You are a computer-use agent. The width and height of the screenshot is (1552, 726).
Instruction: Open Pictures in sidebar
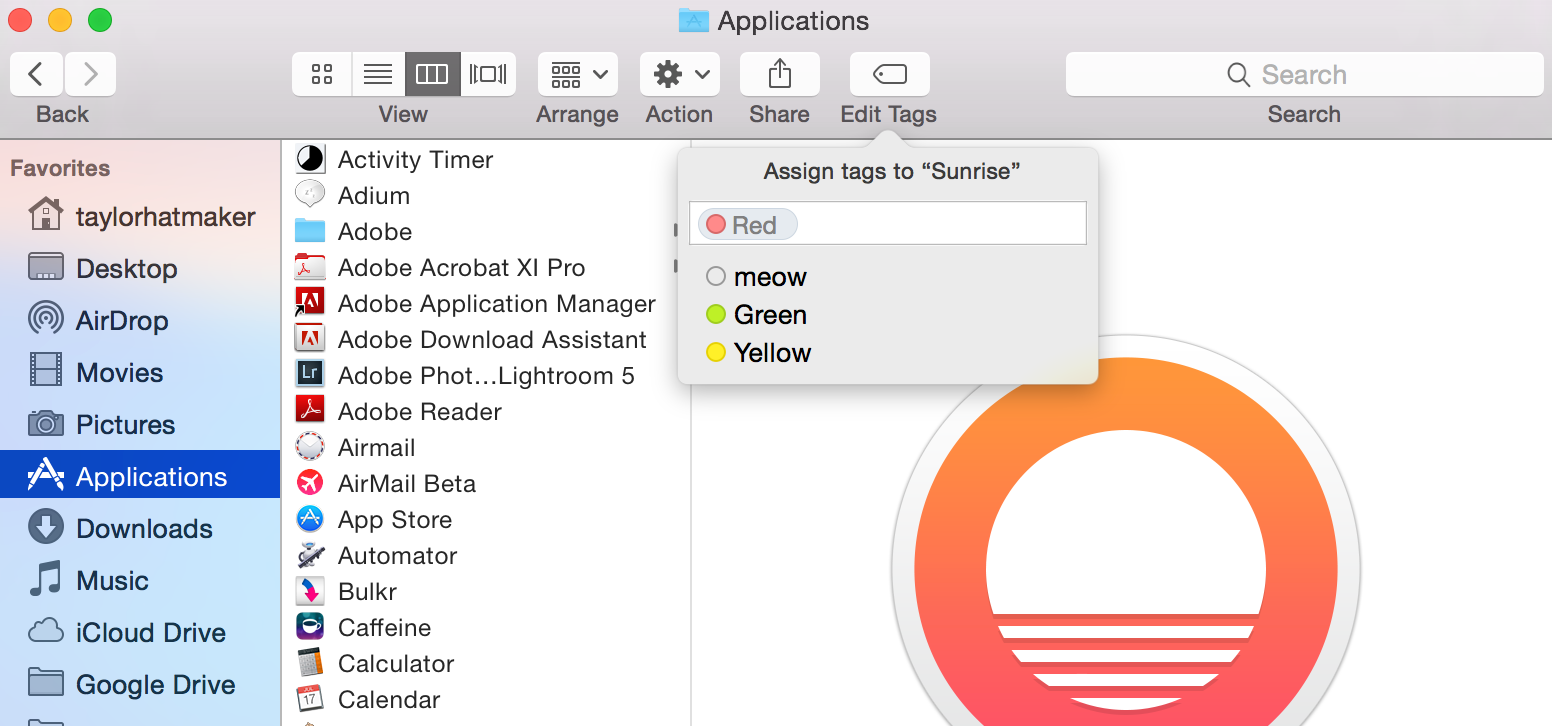pyautogui.click(x=141, y=424)
